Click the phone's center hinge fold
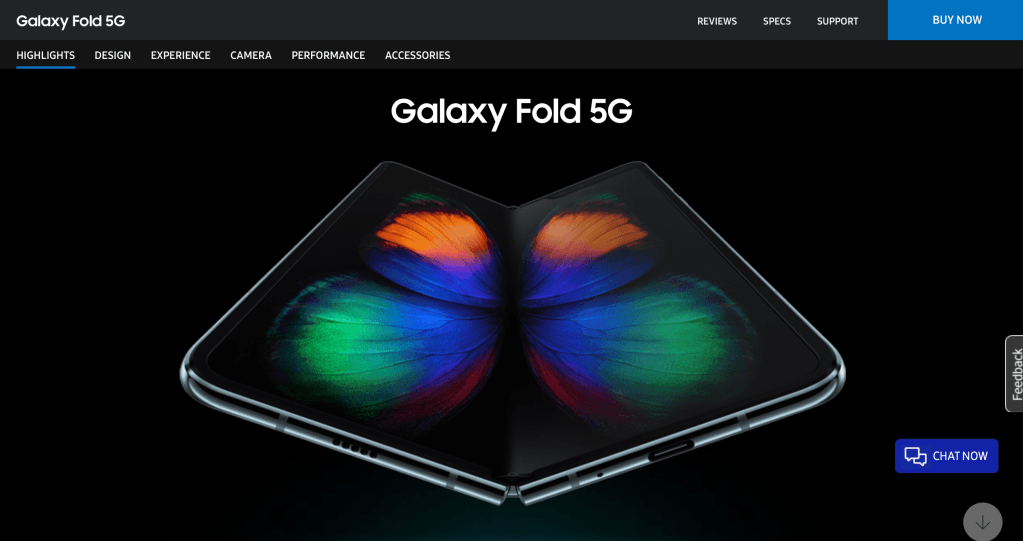The height and width of the screenshot is (541, 1023). pyautogui.click(x=512, y=346)
